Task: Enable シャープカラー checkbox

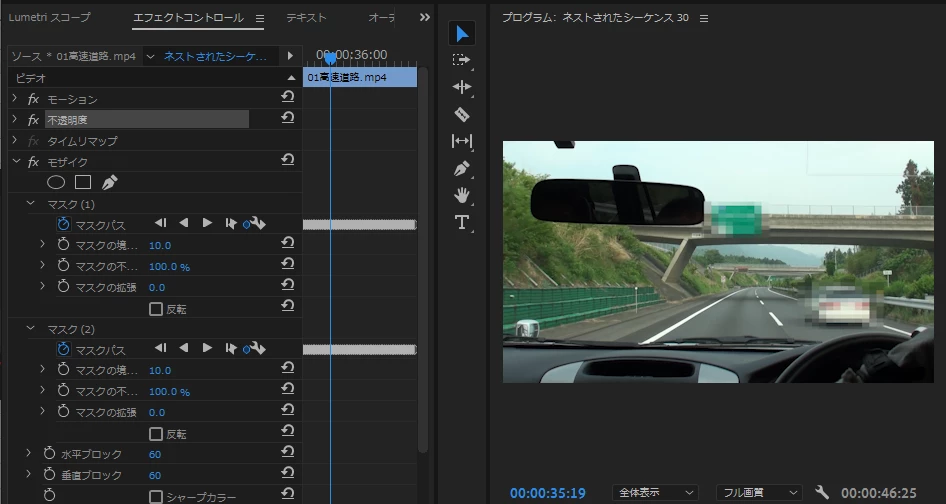Action: (156, 497)
